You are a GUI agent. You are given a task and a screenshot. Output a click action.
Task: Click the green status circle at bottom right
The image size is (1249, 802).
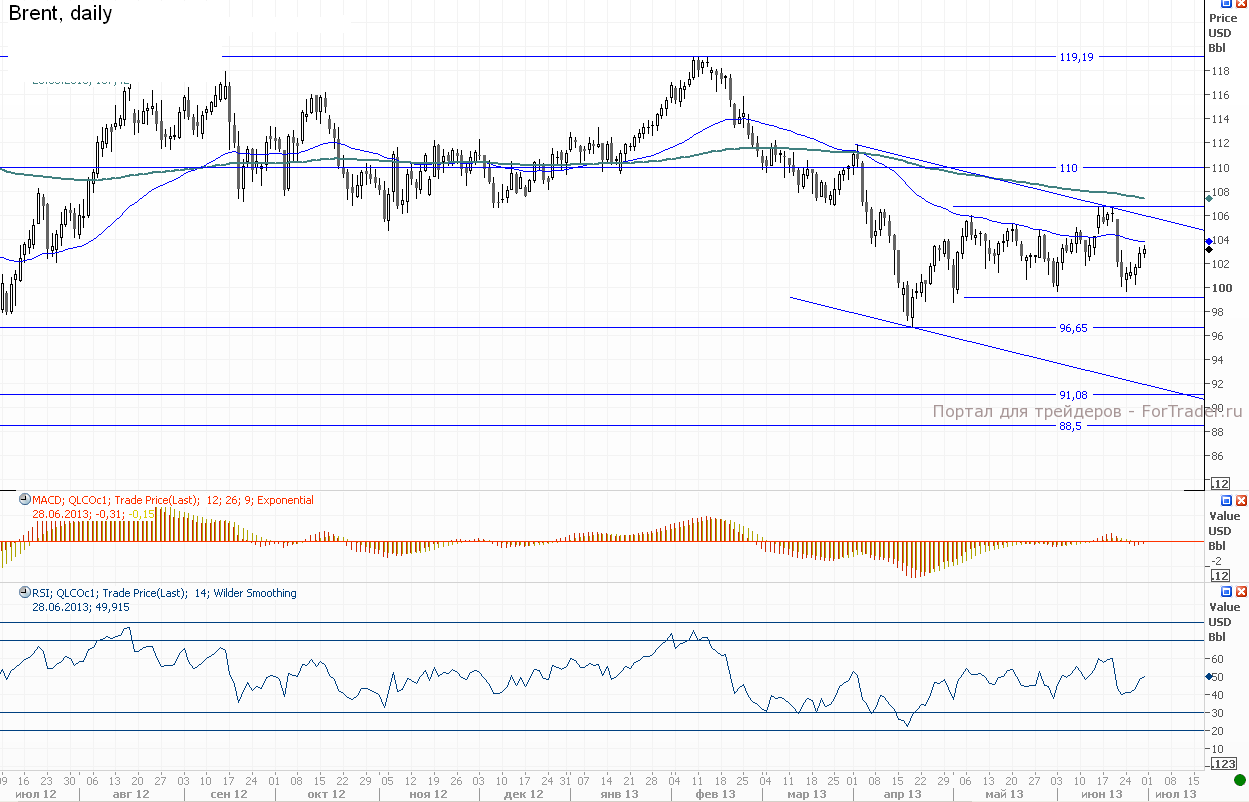click(x=1240, y=779)
